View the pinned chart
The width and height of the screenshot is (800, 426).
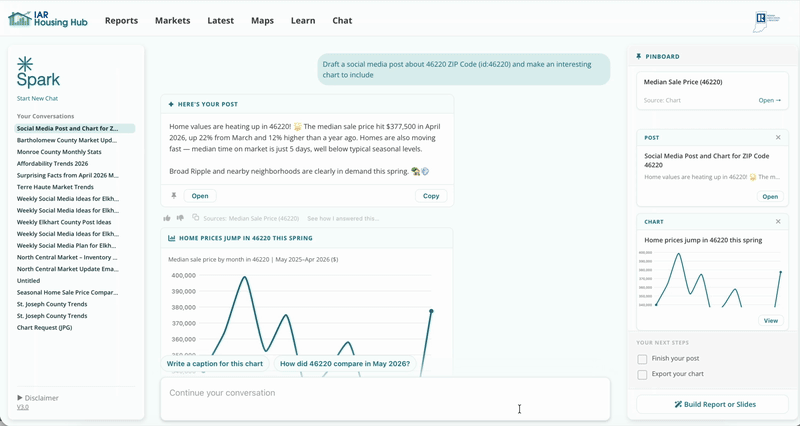pos(770,321)
